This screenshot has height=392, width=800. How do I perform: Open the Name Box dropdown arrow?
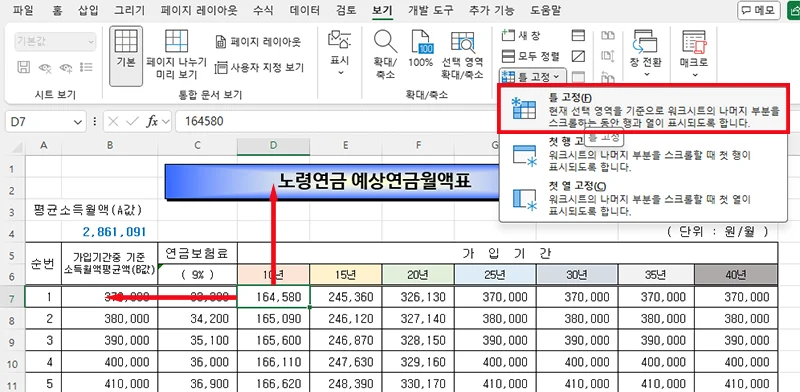point(78,121)
